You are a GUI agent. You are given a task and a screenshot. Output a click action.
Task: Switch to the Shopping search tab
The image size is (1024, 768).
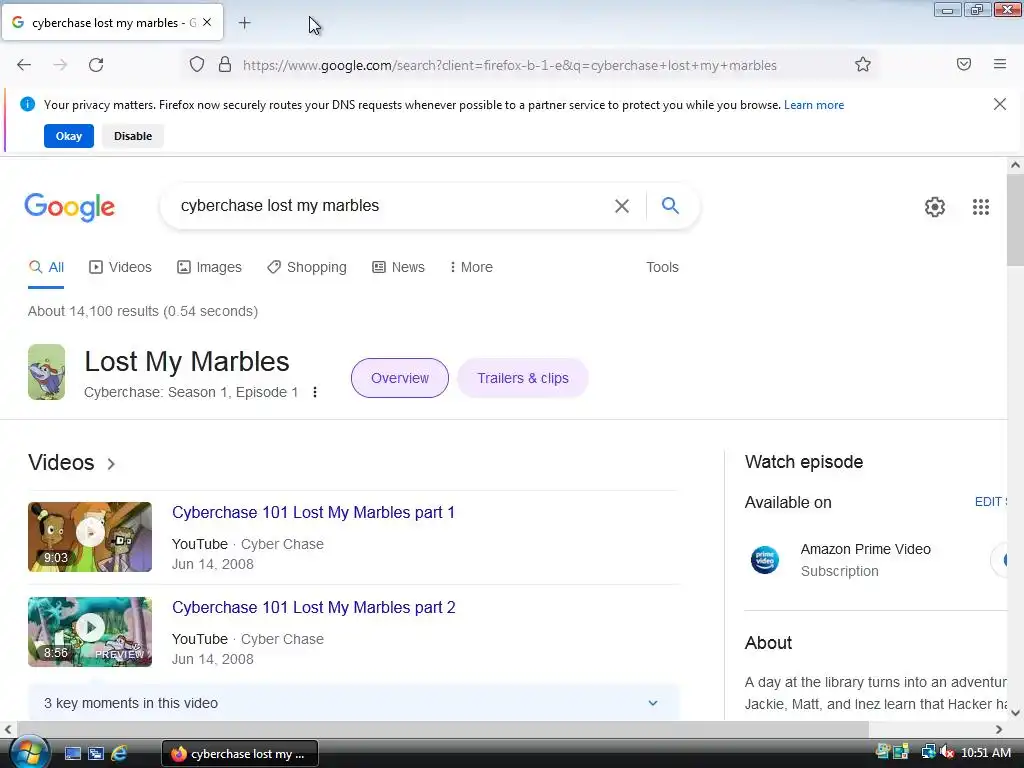[x=306, y=267]
